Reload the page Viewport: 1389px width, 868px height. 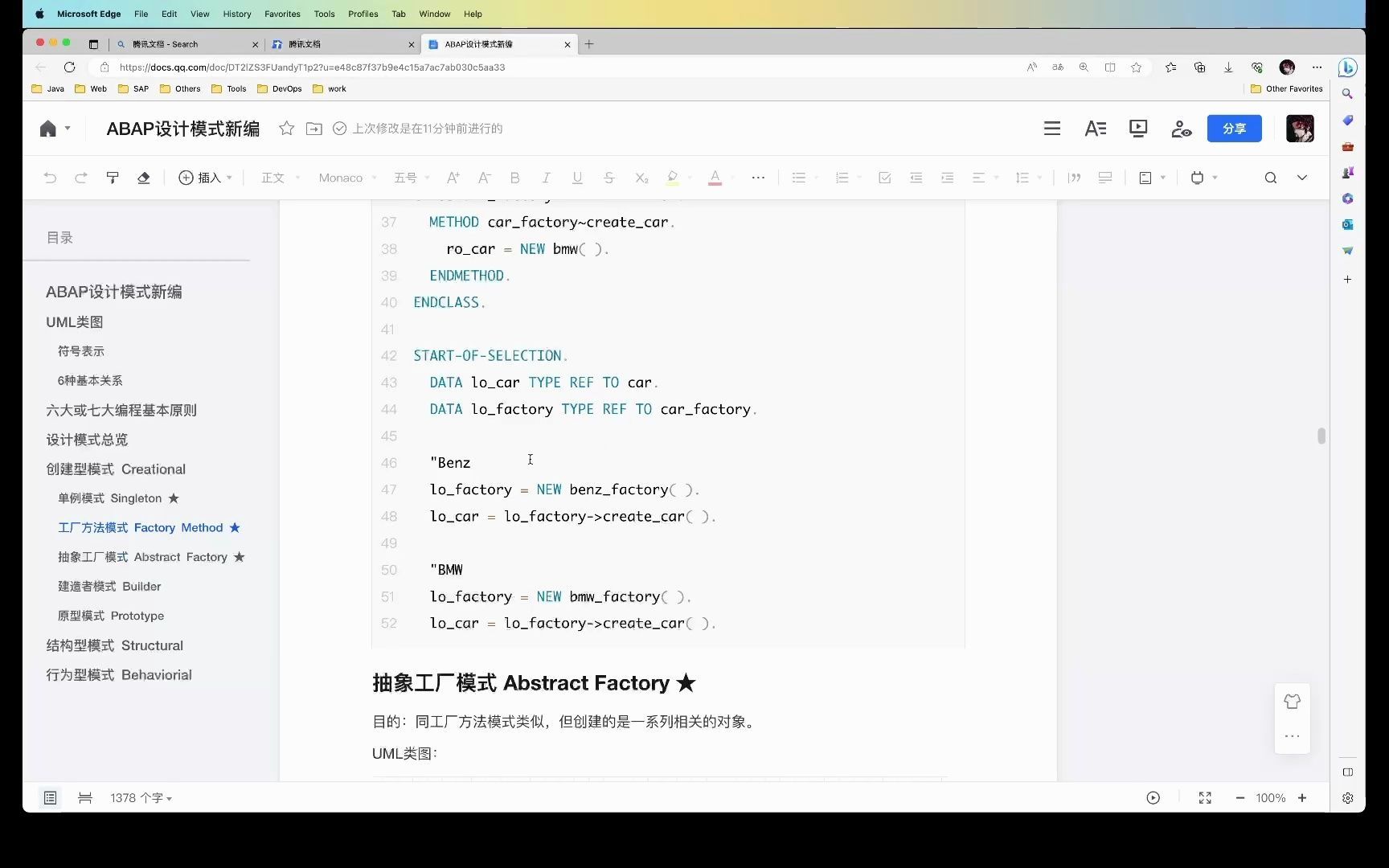[x=70, y=68]
